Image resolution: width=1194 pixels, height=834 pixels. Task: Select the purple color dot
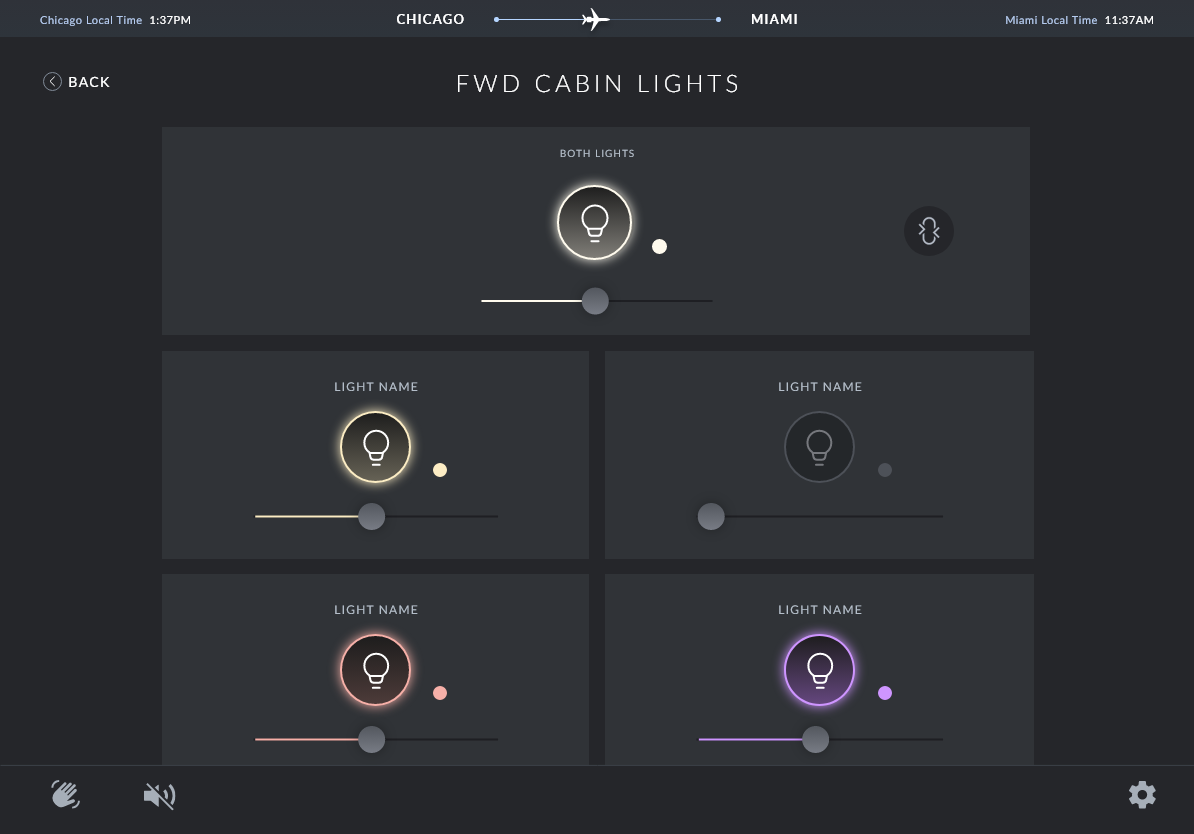pyautogui.click(x=885, y=693)
